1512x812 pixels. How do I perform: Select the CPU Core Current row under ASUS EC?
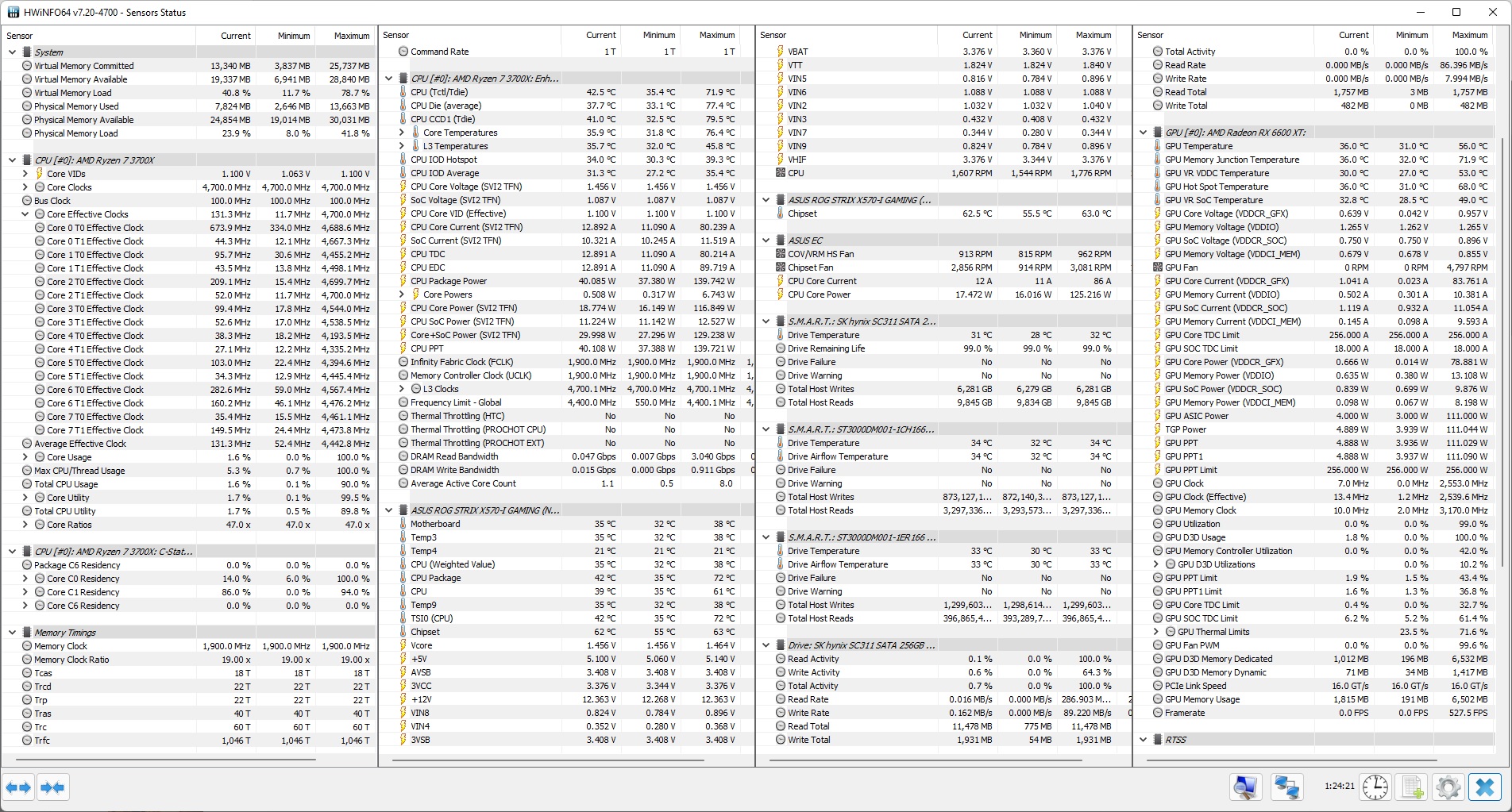coord(943,281)
